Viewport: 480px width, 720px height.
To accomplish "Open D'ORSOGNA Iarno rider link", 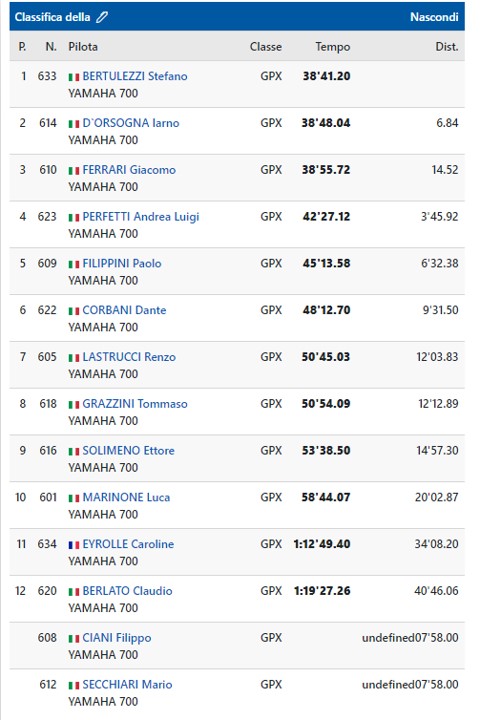I will point(131,123).
